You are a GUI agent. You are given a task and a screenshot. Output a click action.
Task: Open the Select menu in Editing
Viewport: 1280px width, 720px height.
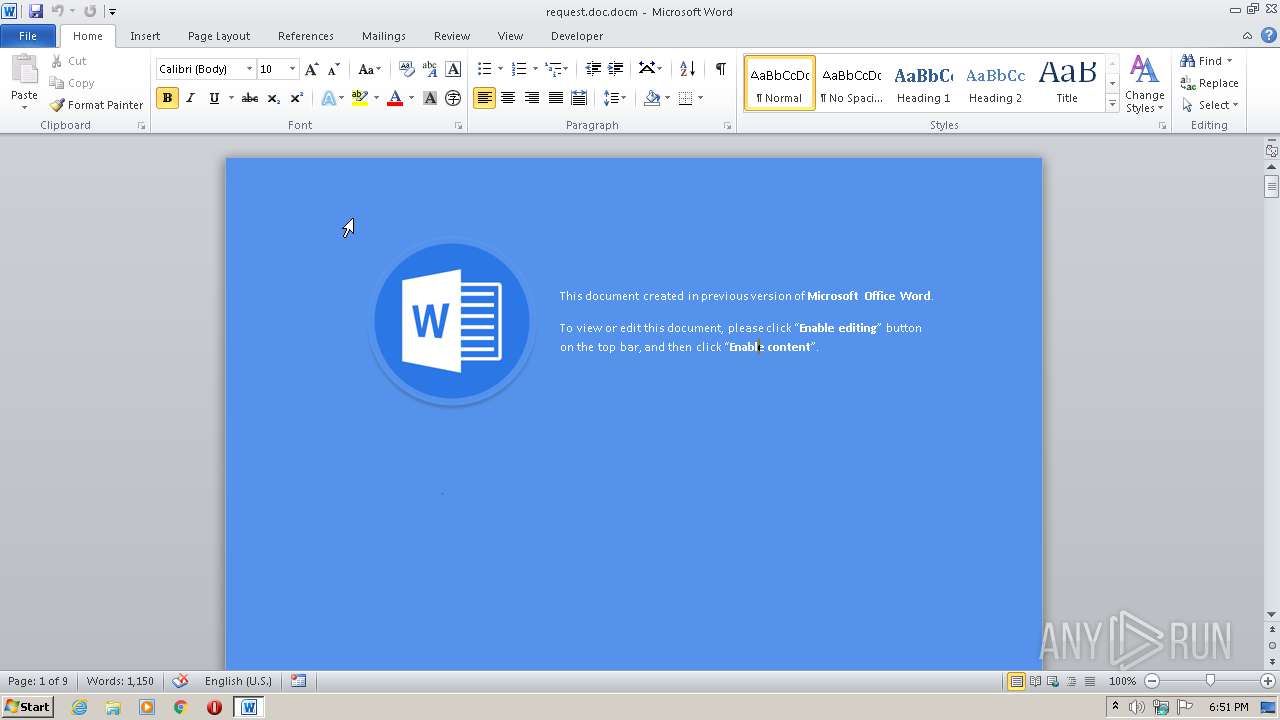[x=1210, y=105]
